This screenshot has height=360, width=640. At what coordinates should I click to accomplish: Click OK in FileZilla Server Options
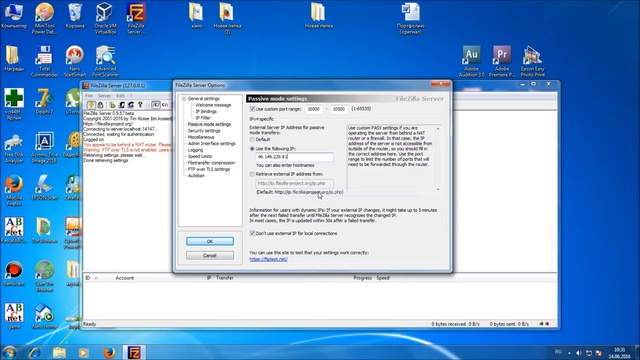tap(210, 241)
